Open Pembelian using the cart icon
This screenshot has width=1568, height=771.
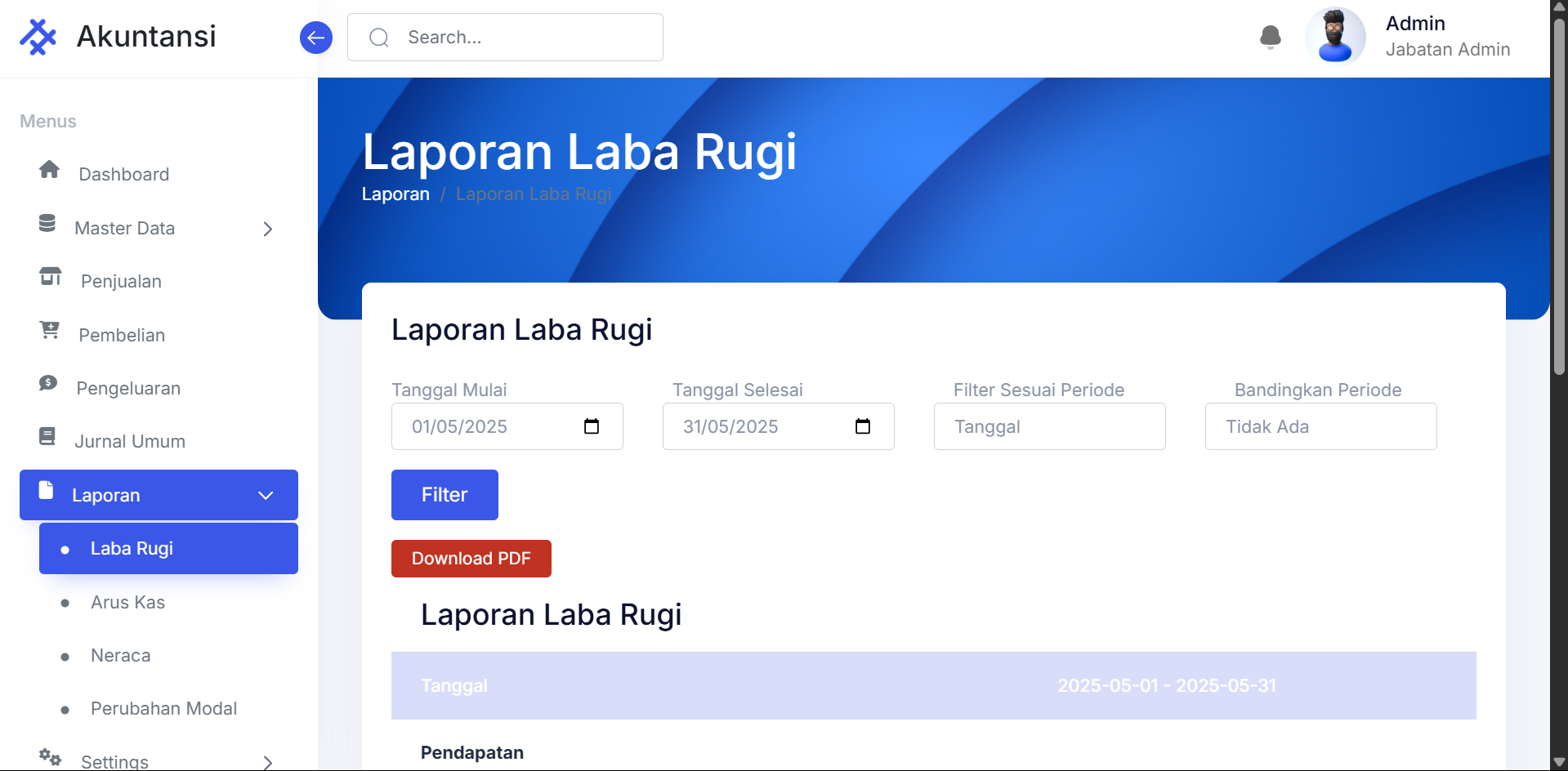click(x=50, y=331)
